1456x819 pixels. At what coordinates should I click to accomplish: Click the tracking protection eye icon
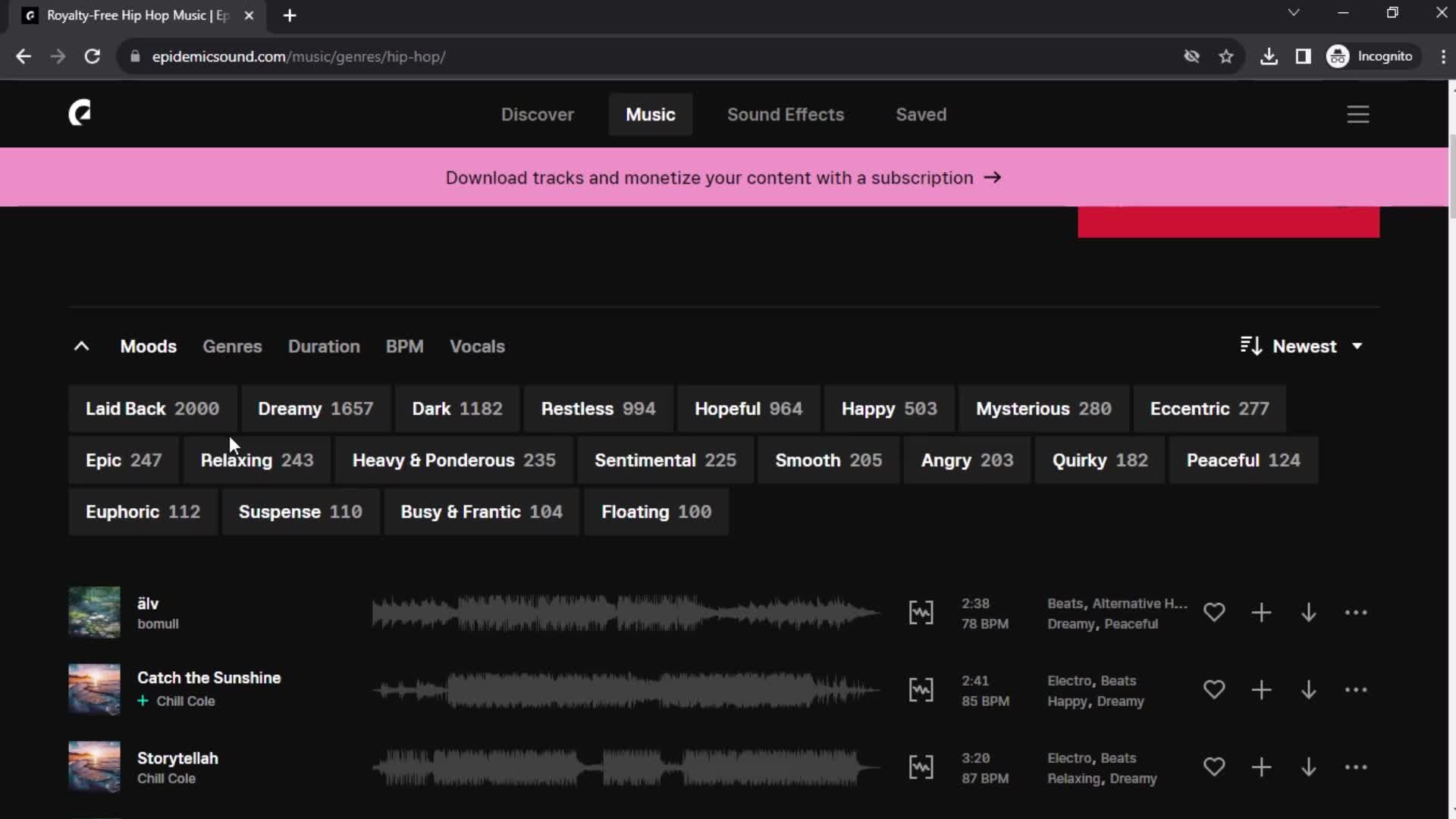point(1191,56)
